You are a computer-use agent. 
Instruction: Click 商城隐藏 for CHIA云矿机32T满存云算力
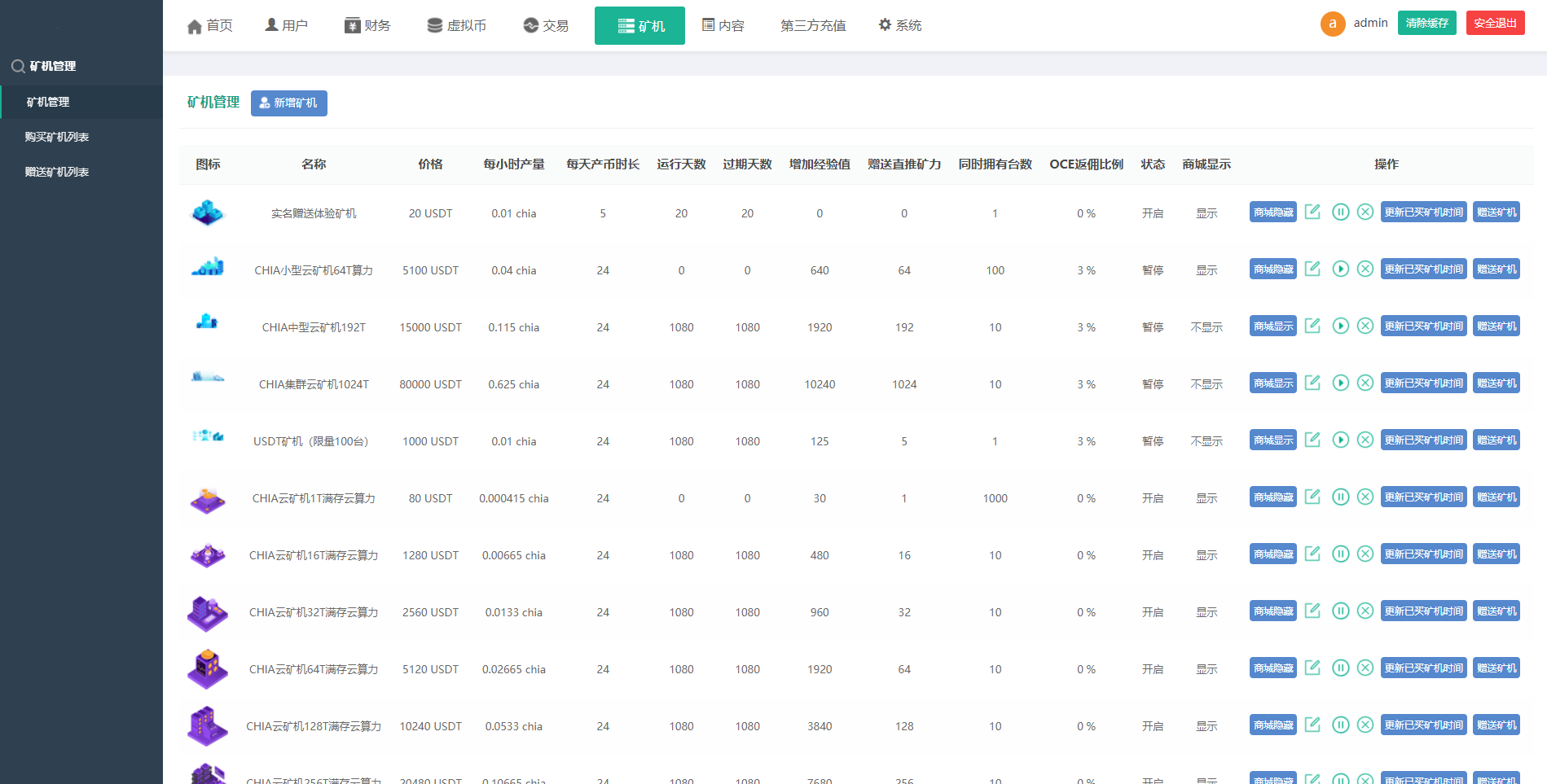pyautogui.click(x=1272, y=611)
